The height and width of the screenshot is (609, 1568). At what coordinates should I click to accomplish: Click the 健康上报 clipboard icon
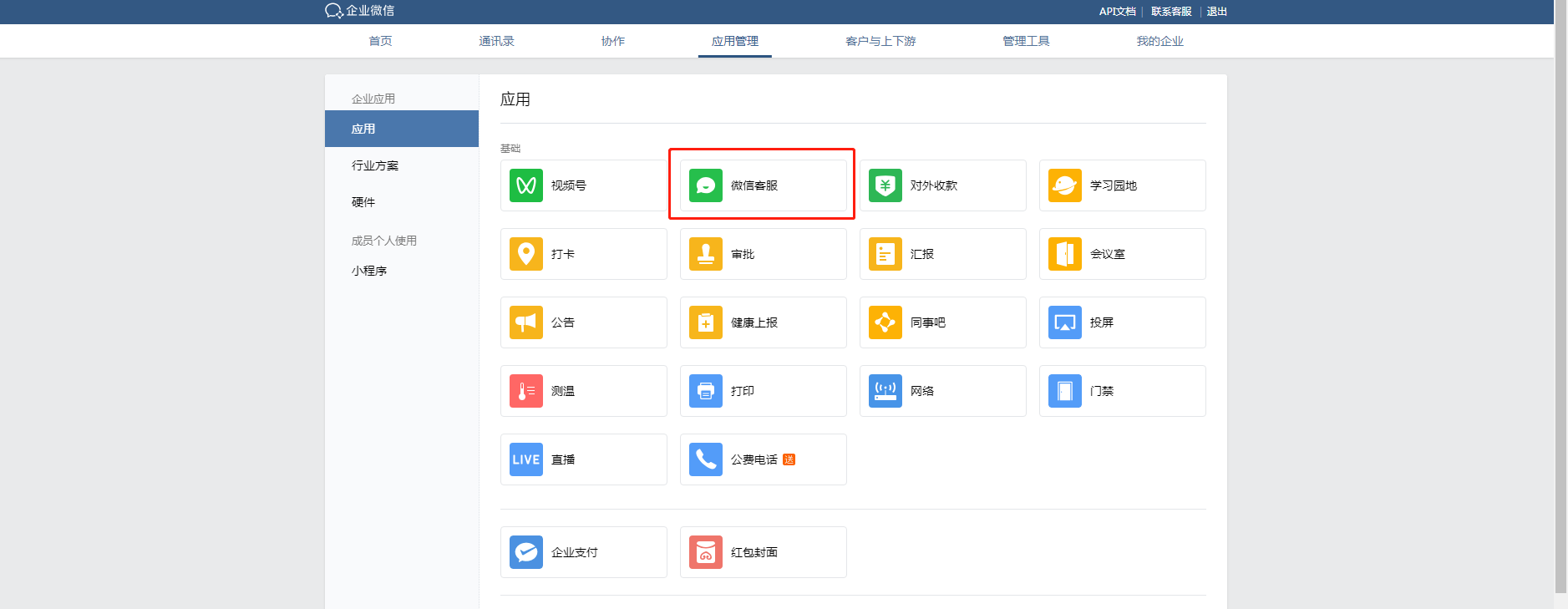706,322
